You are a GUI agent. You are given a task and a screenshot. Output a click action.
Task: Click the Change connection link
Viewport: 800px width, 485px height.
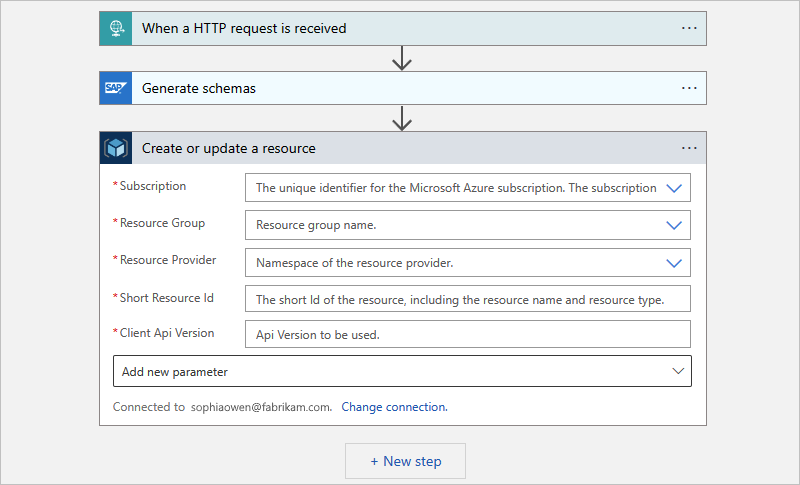pos(394,407)
